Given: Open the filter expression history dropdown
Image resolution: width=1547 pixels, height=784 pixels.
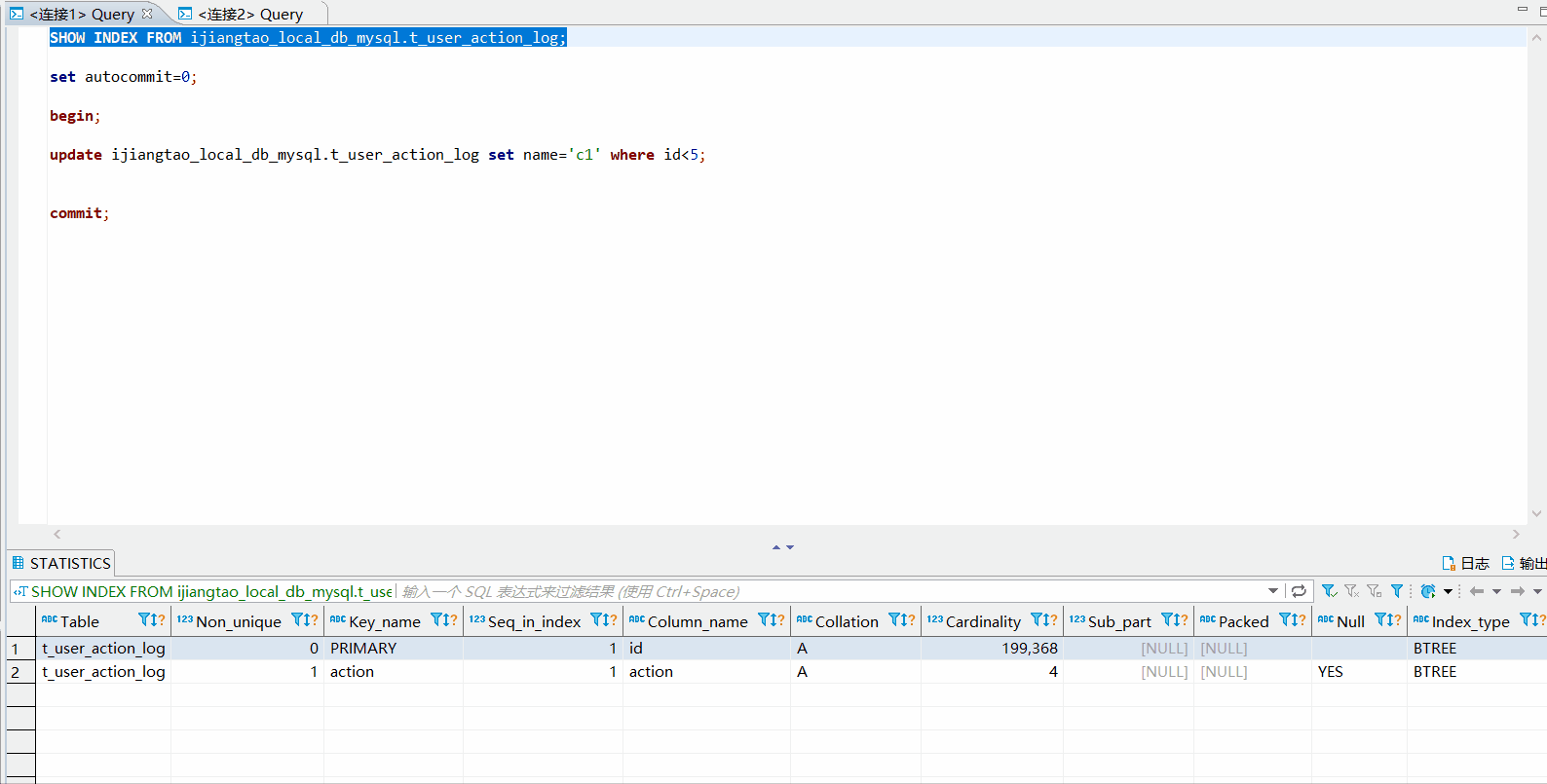Looking at the screenshot, I should [x=1273, y=591].
